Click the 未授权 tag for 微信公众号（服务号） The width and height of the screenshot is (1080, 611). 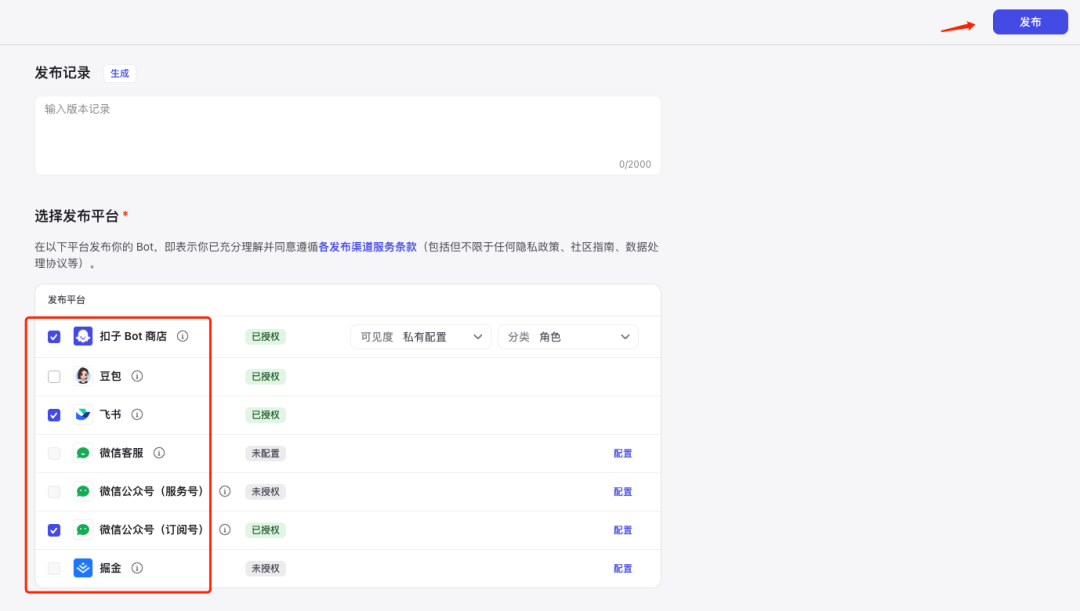click(x=265, y=492)
